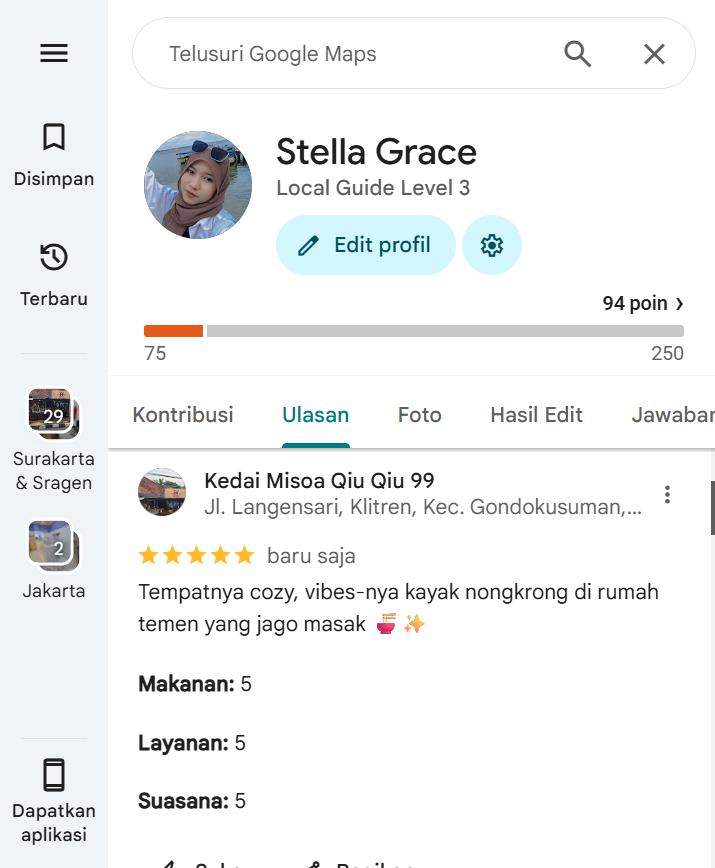Clear search with the X icon

click(654, 54)
